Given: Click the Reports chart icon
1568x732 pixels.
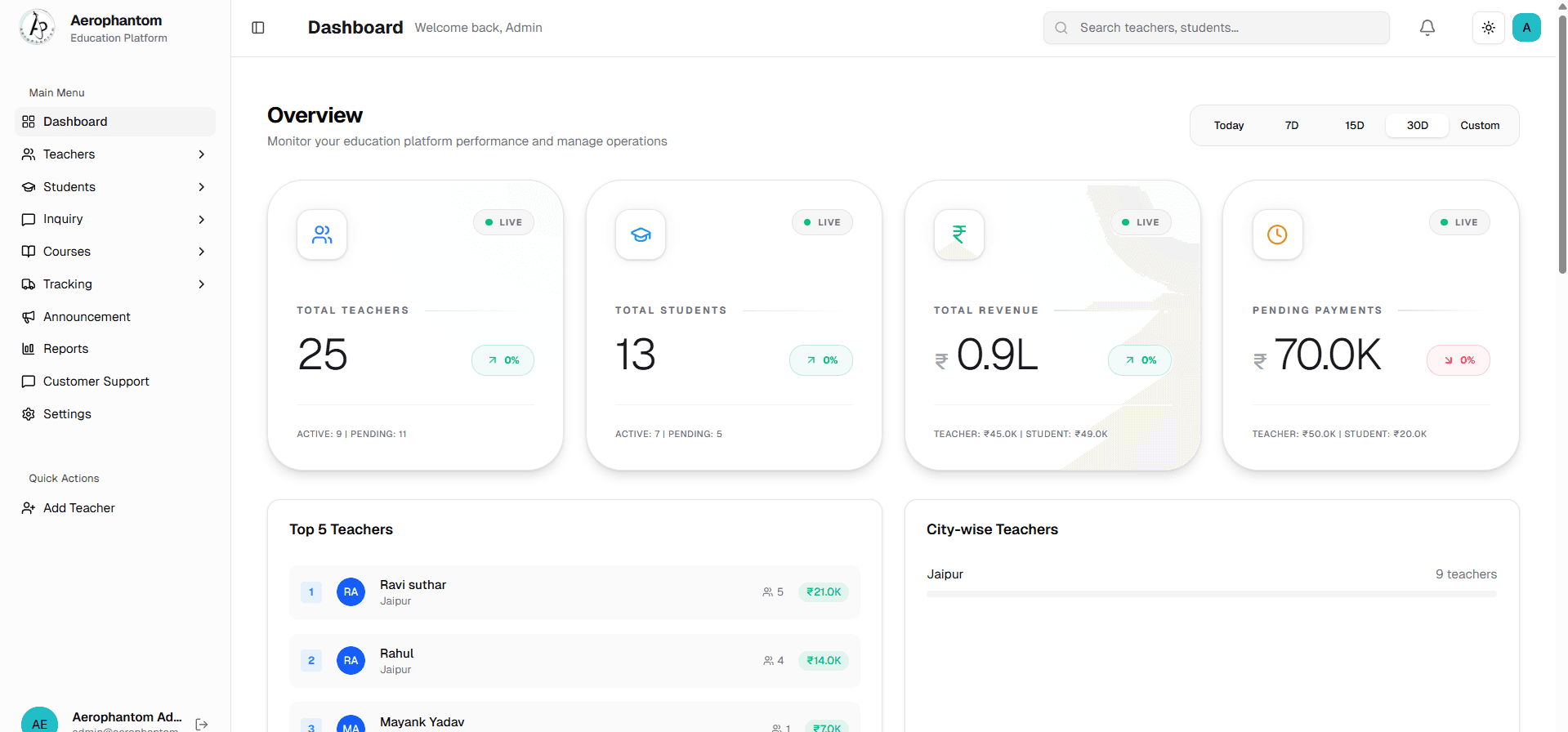Looking at the screenshot, I should pos(29,349).
